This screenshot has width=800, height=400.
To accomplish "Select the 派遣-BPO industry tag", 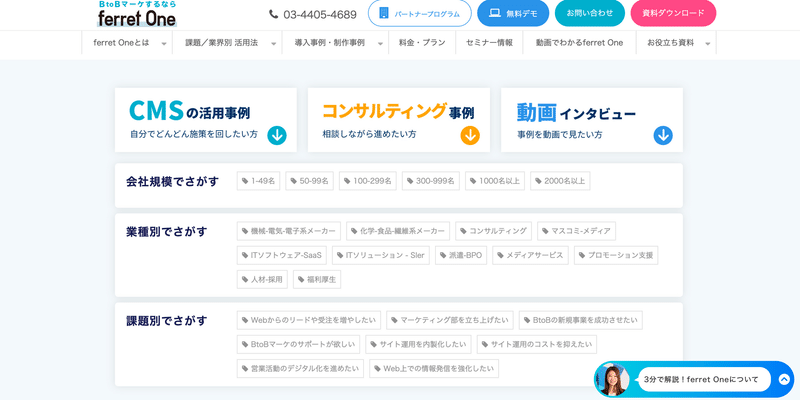I will [461, 255].
